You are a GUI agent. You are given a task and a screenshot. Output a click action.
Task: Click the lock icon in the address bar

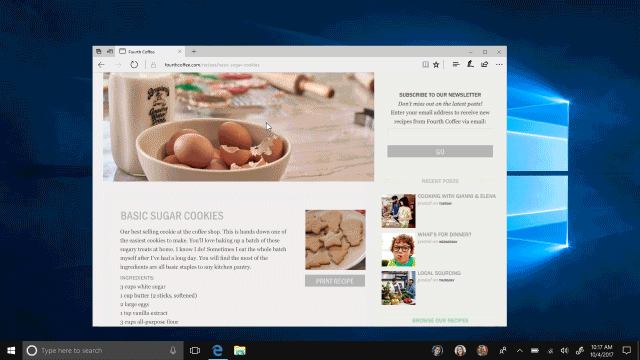(x=153, y=65)
